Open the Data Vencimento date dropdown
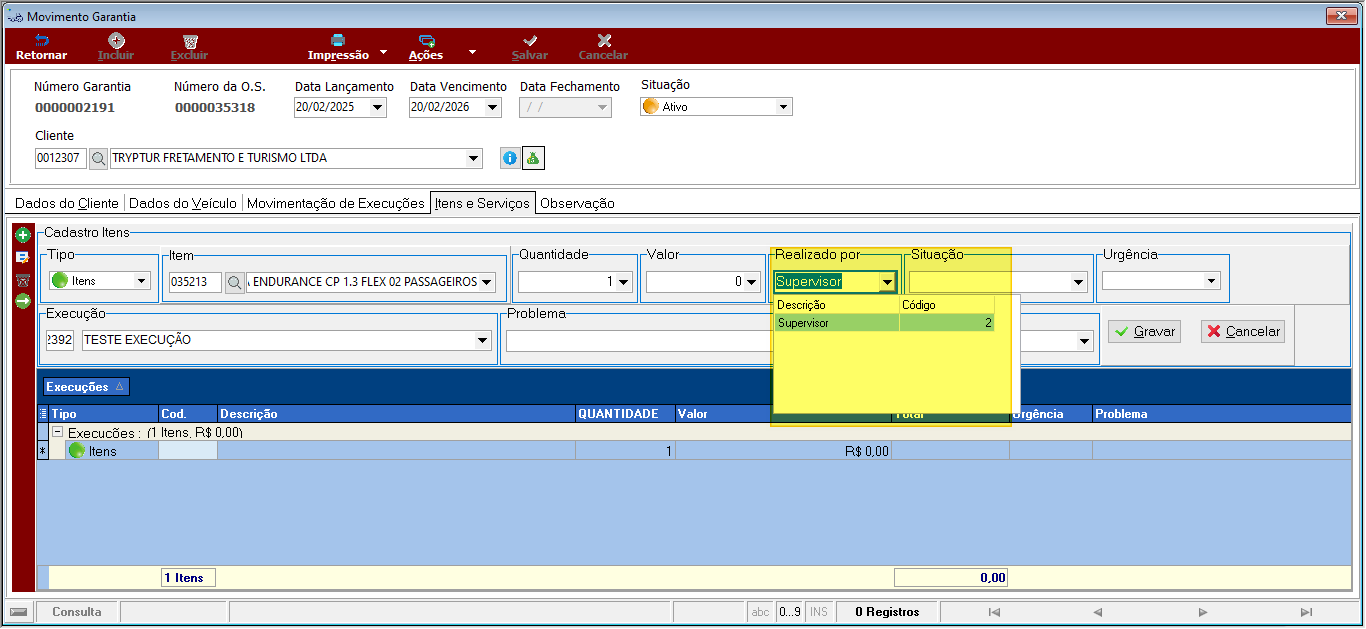1366x629 pixels. [492, 107]
